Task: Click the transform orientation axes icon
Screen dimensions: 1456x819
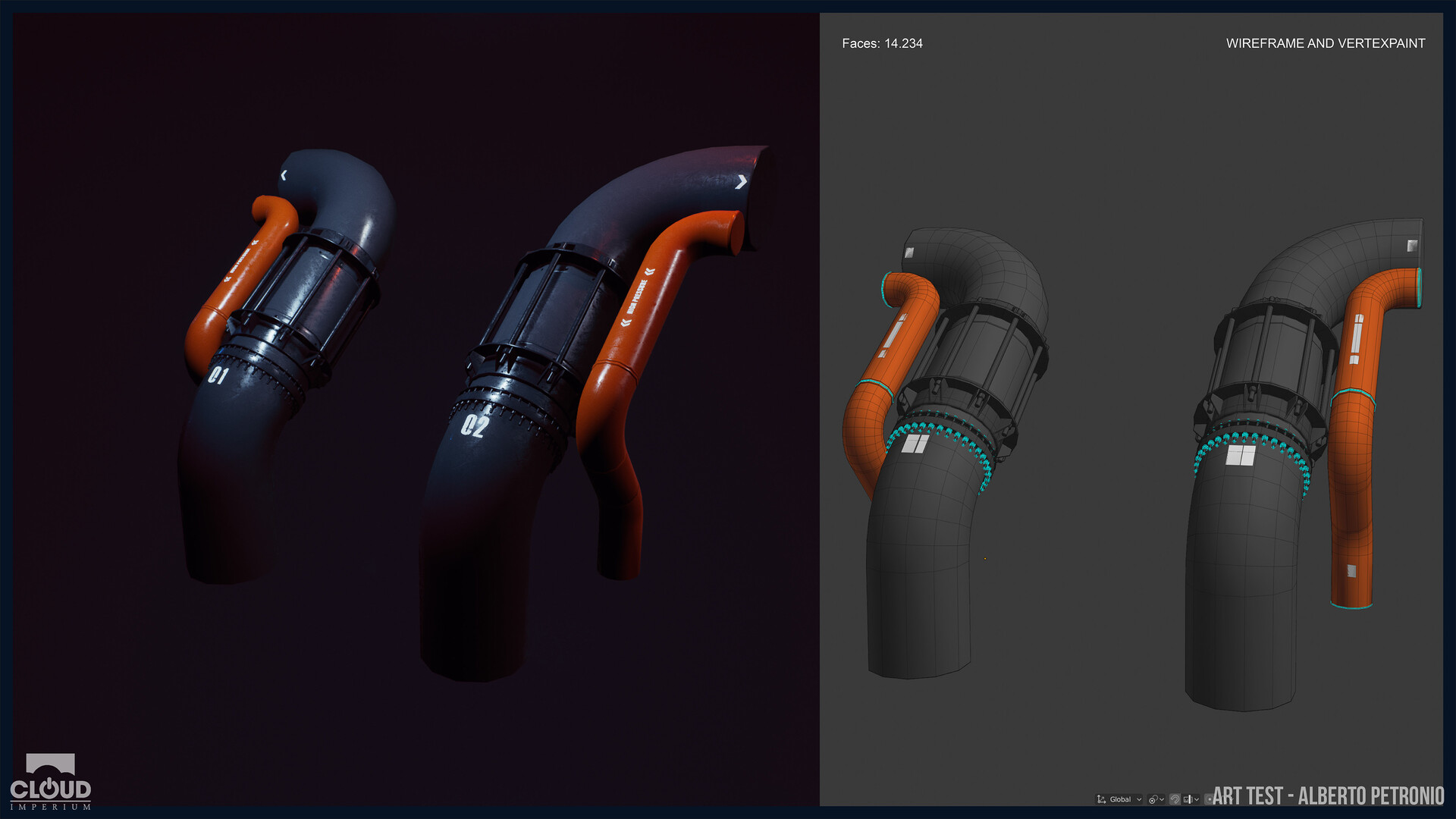Action: point(1101,799)
